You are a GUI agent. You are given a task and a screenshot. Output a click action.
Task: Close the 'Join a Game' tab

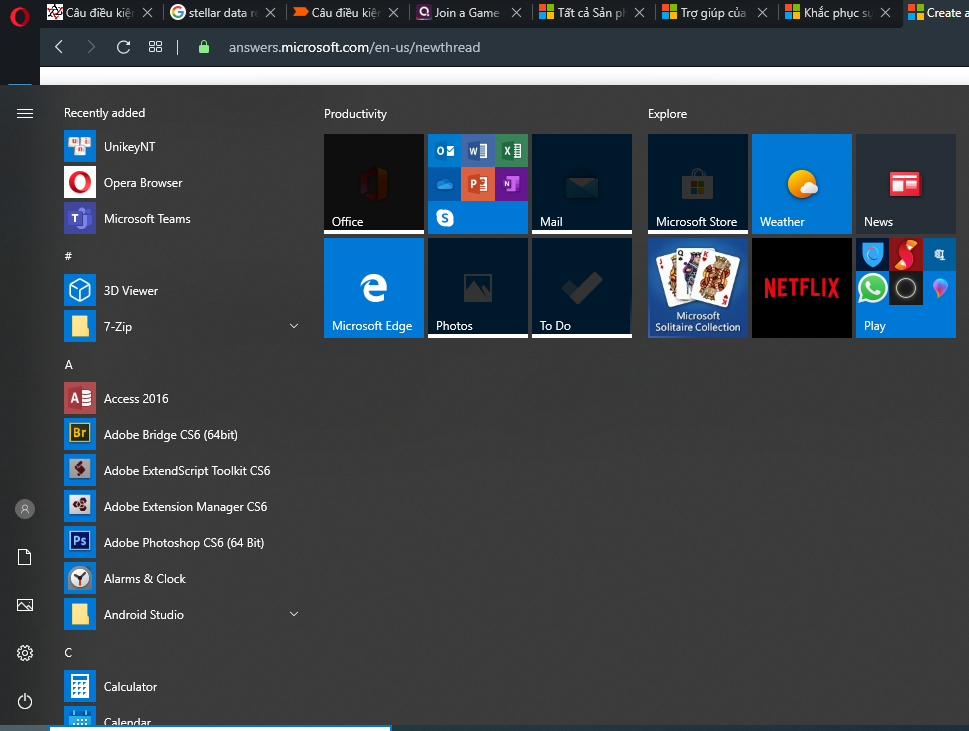click(517, 12)
